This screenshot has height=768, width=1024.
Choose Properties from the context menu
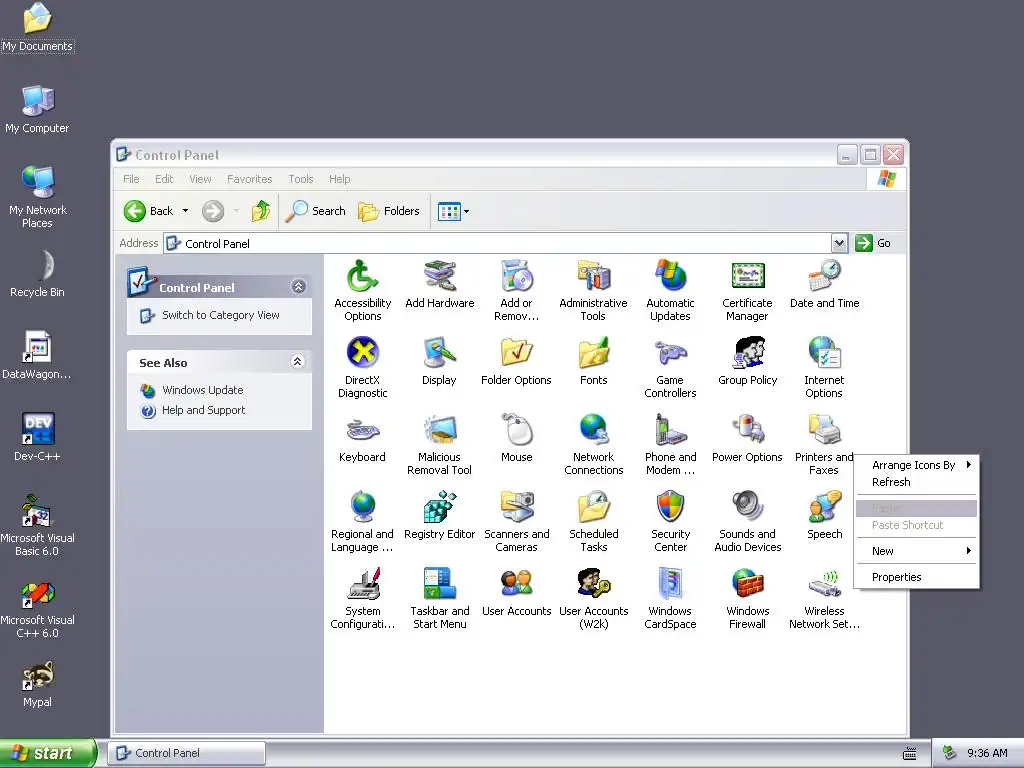[x=917, y=577]
